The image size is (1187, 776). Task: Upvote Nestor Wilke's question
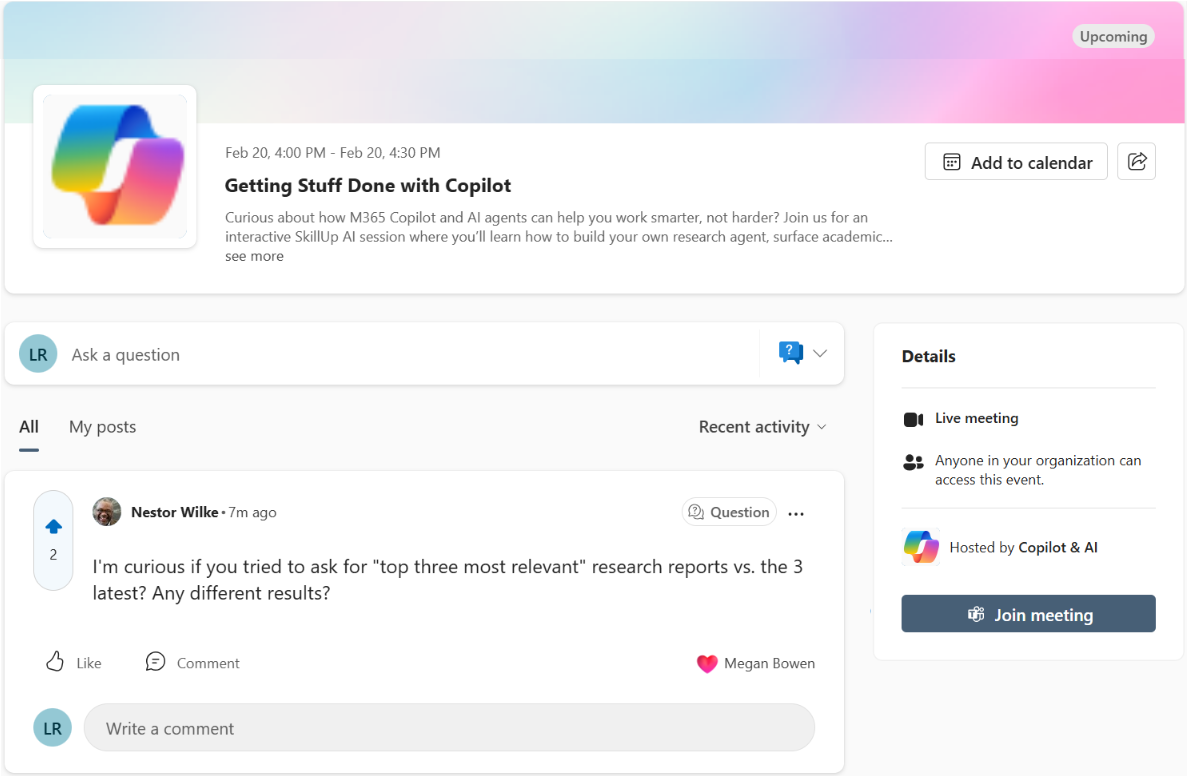54,526
